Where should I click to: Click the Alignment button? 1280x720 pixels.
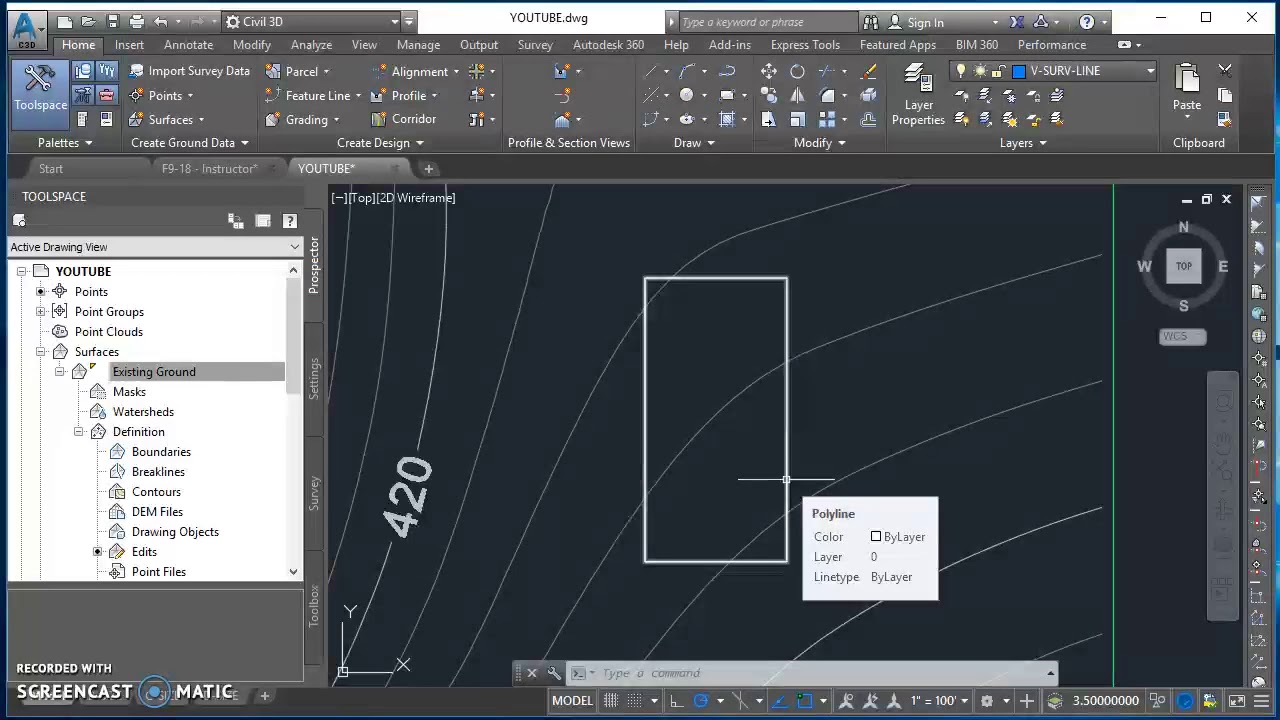pos(419,71)
